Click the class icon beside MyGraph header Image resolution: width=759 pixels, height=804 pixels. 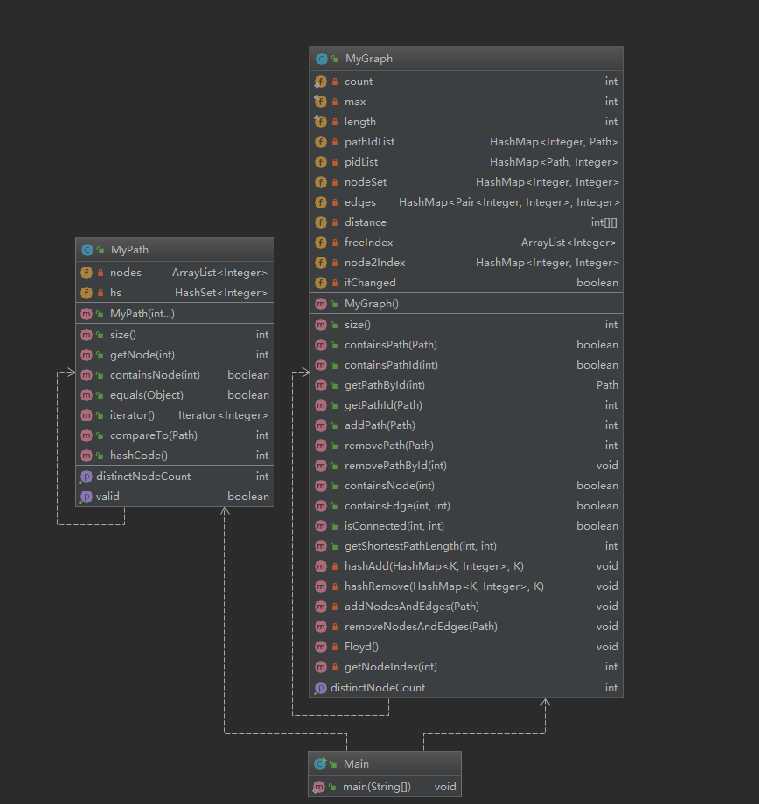322,58
